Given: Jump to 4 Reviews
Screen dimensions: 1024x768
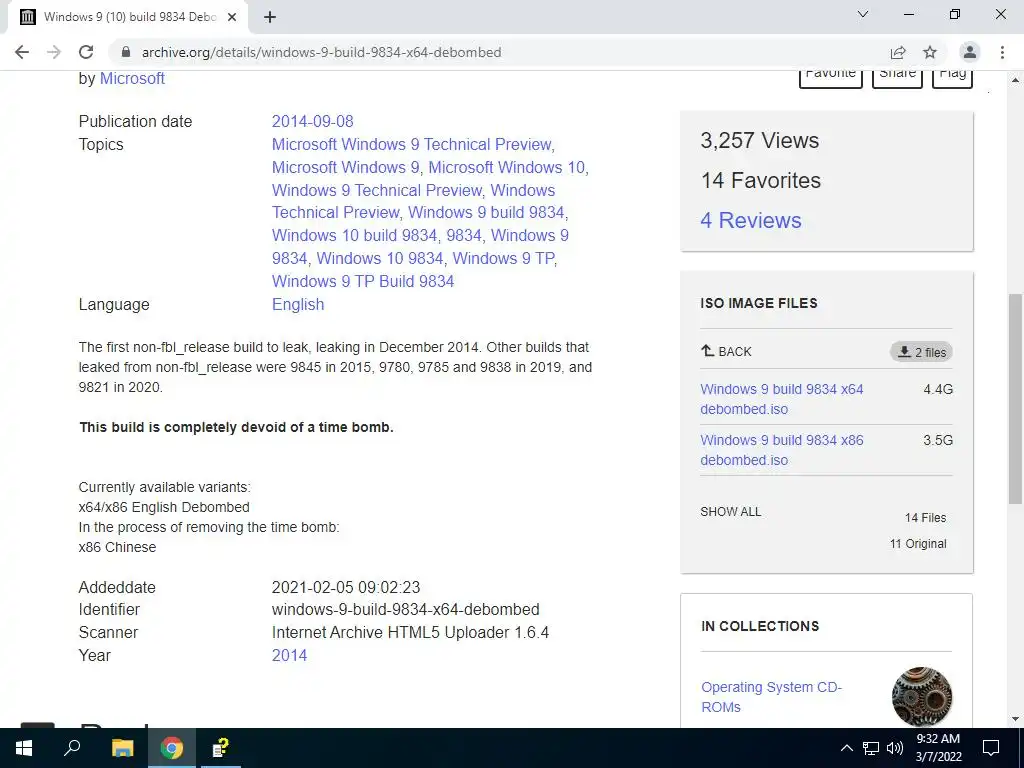Looking at the screenshot, I should (x=751, y=221).
